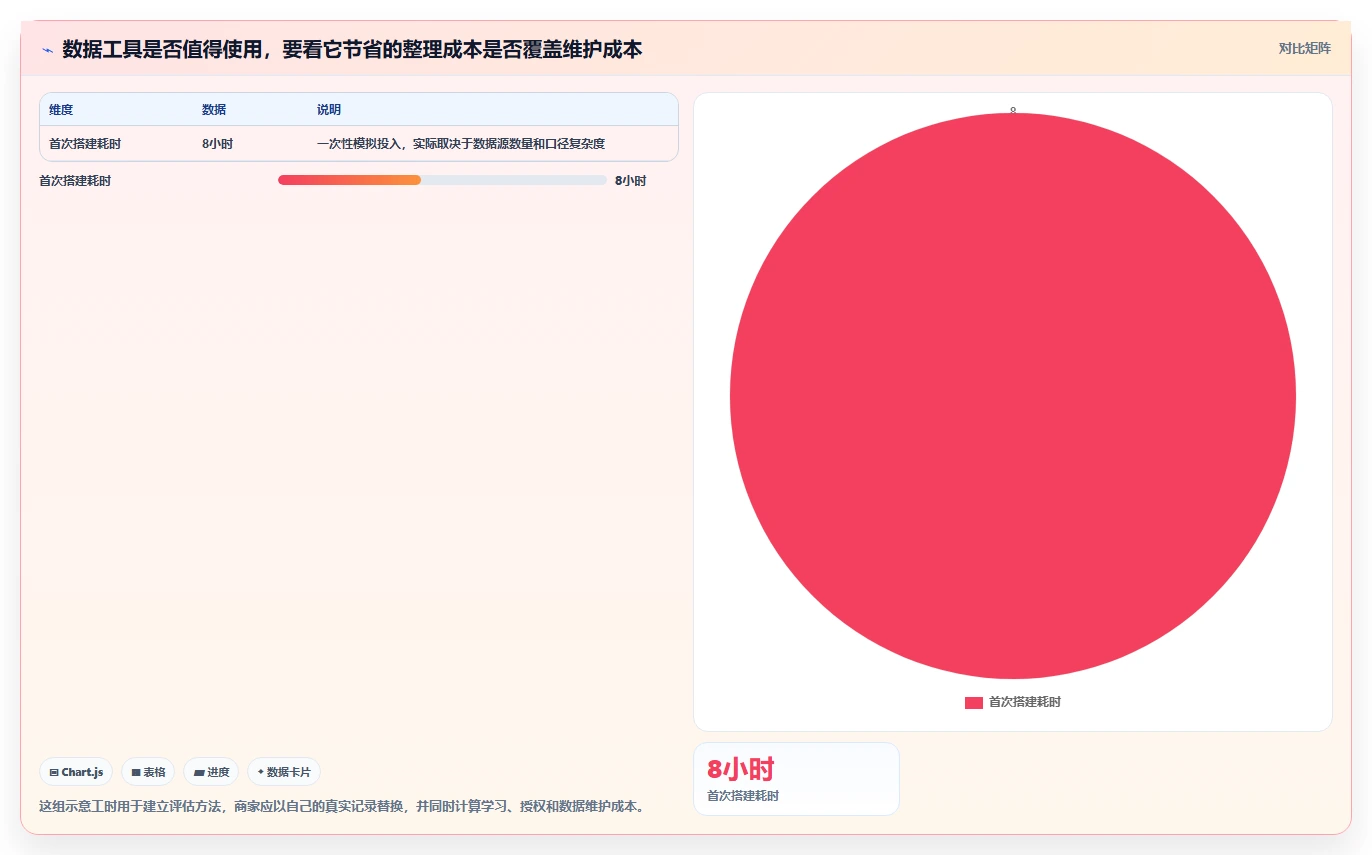Click the large 8小时 figure on the data card
This screenshot has width=1372, height=855.
740,769
